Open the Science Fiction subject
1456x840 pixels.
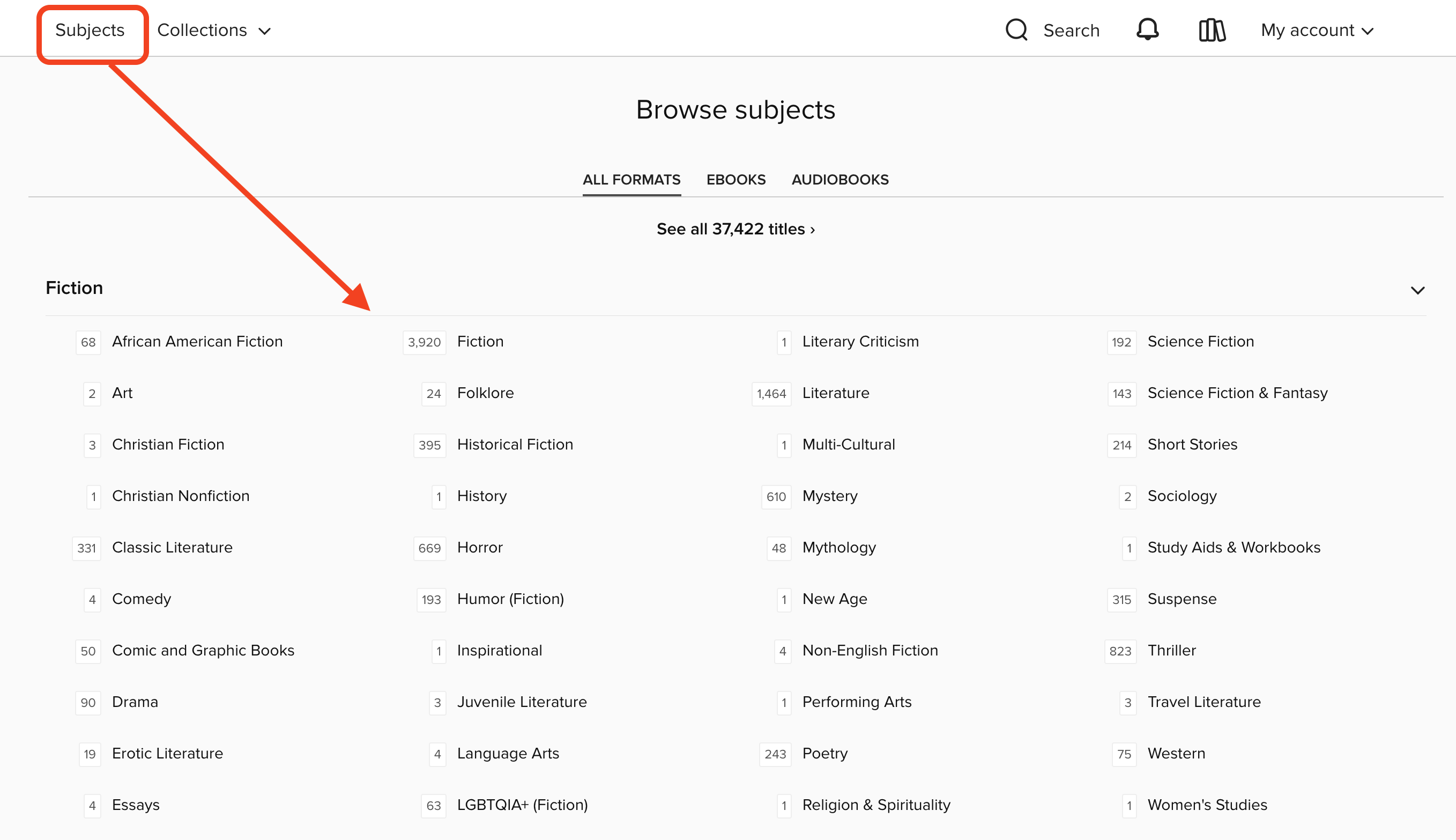[1200, 342]
